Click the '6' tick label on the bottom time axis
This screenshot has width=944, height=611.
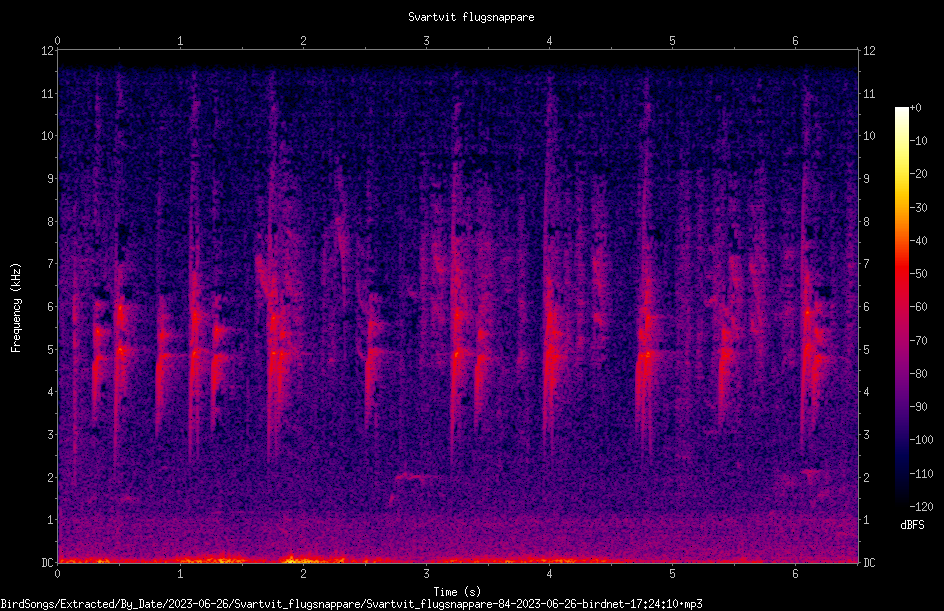coord(795,574)
